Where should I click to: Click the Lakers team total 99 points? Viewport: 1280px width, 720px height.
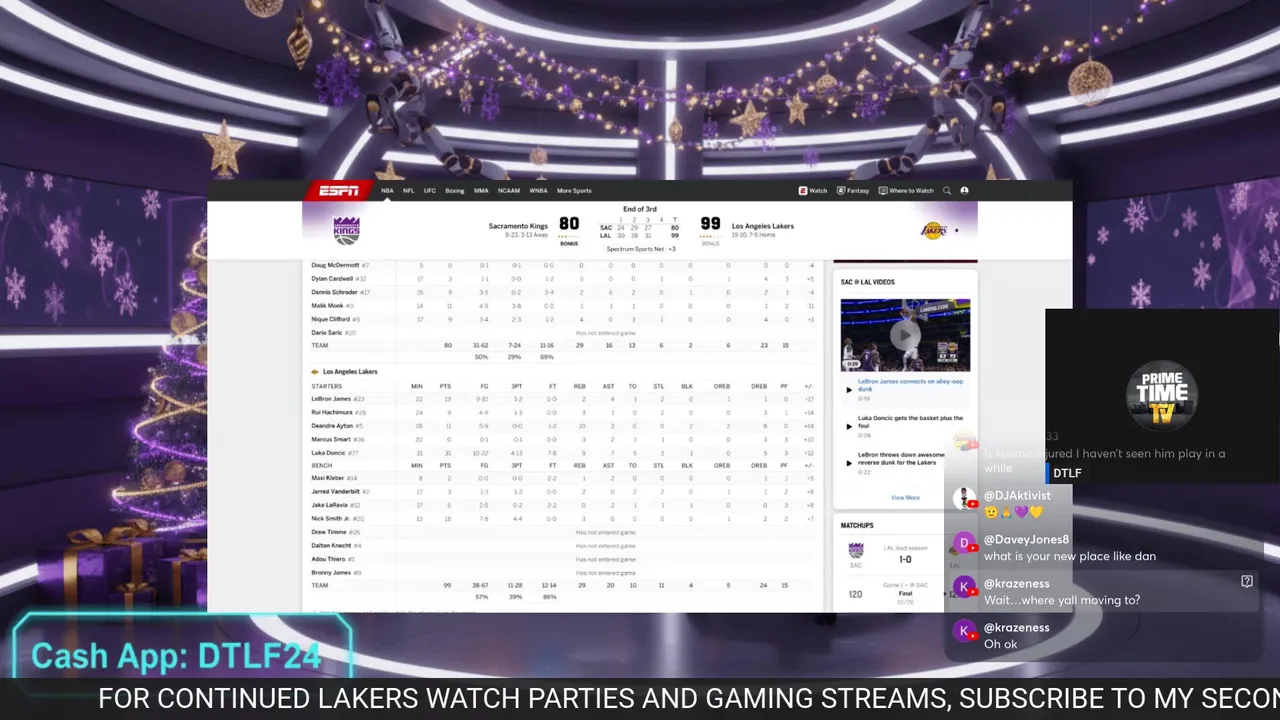click(x=448, y=585)
